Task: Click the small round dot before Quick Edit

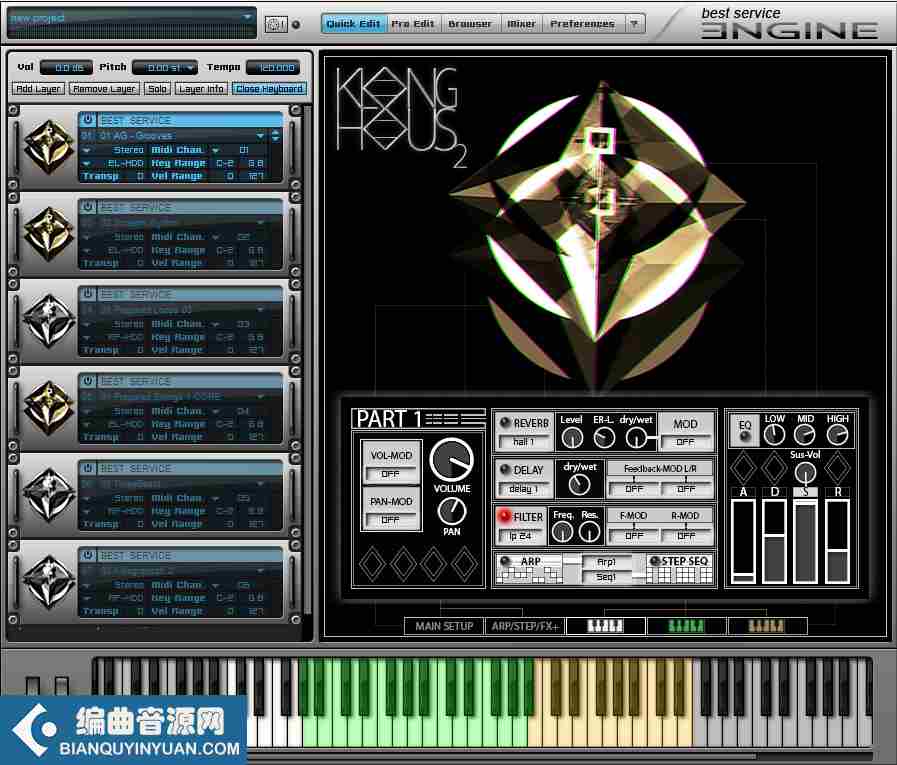Action: (296, 25)
